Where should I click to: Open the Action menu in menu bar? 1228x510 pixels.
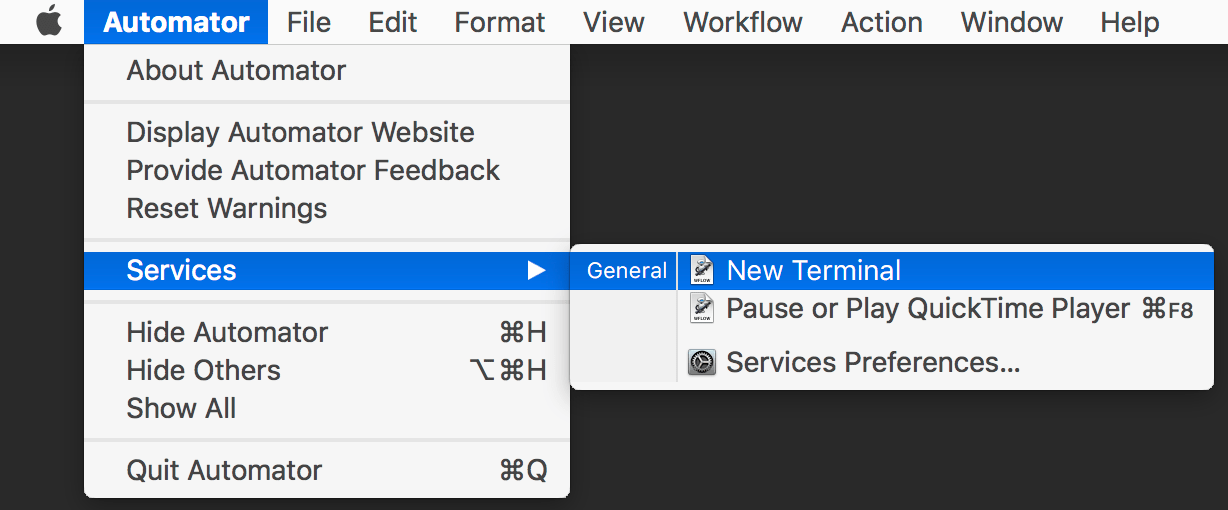coord(882,22)
